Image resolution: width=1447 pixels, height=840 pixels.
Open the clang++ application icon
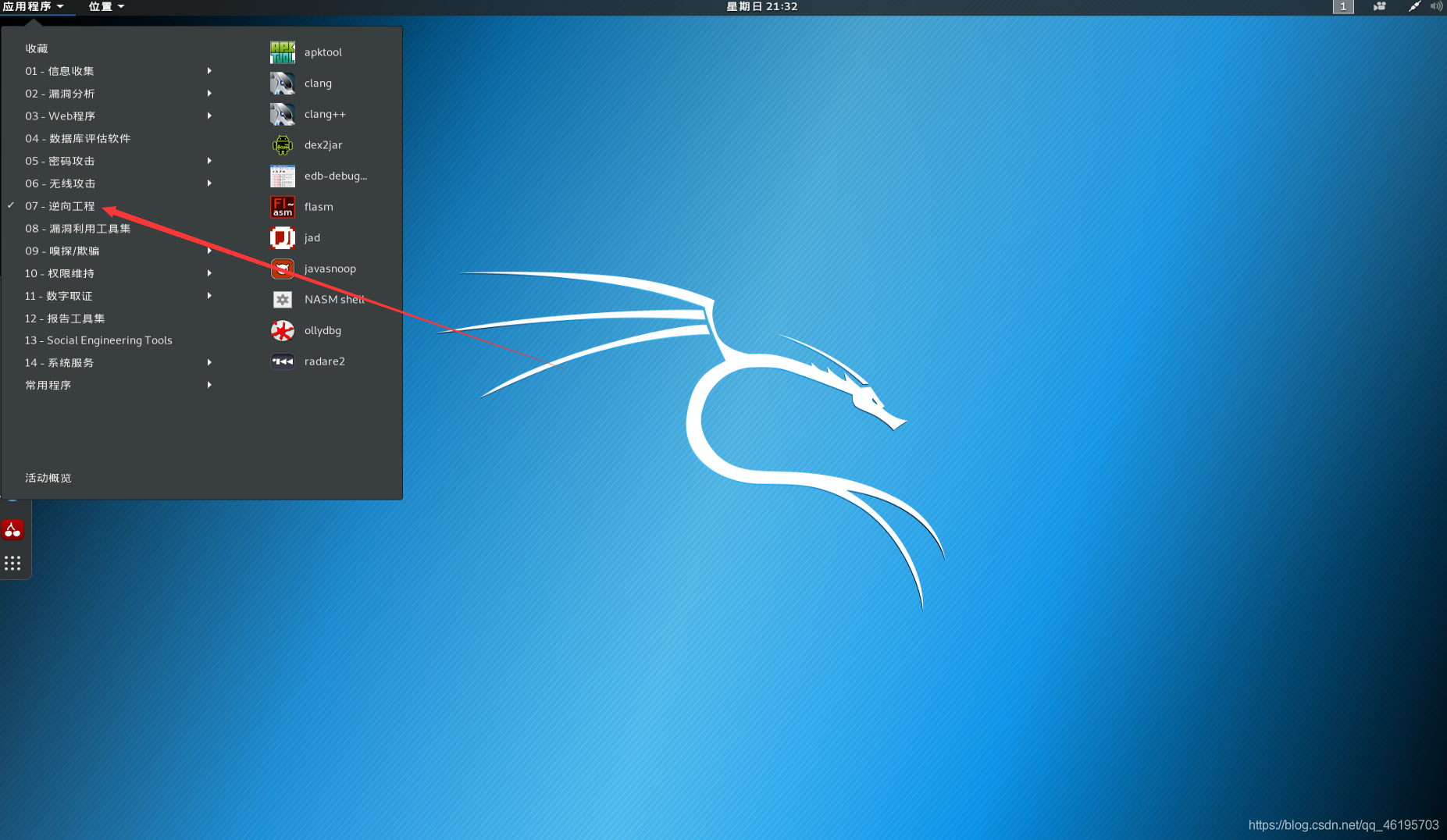click(x=282, y=114)
